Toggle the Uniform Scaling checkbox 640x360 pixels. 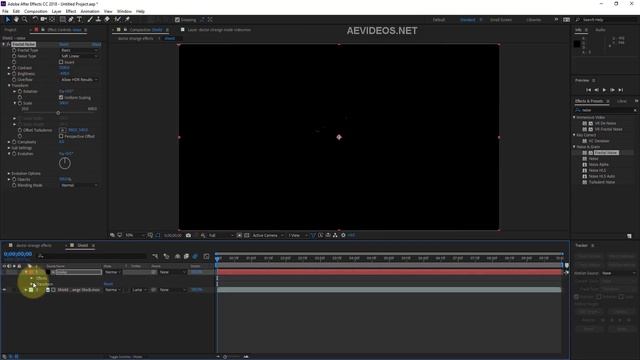tap(61, 98)
